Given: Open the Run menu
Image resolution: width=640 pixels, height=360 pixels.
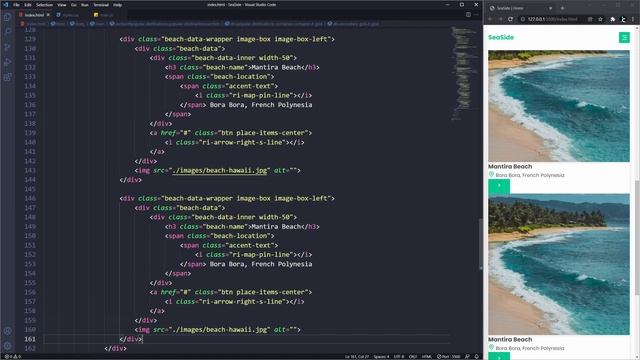Looking at the screenshot, I should [x=84, y=5].
